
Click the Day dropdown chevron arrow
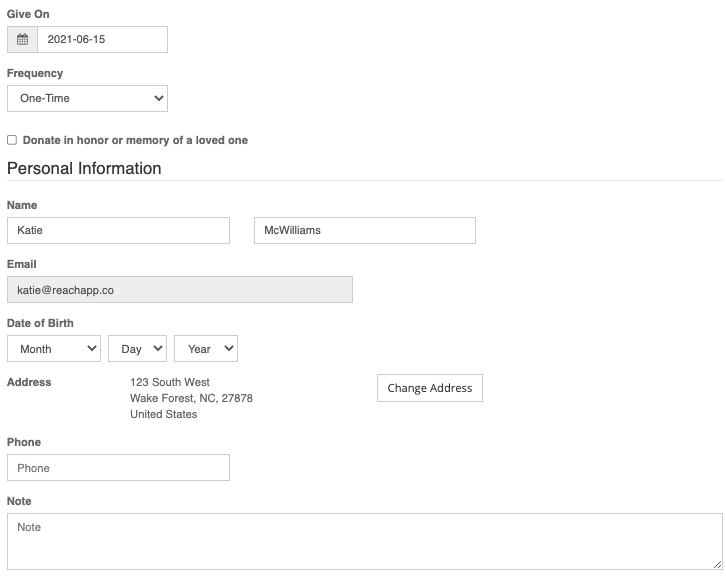(x=158, y=348)
